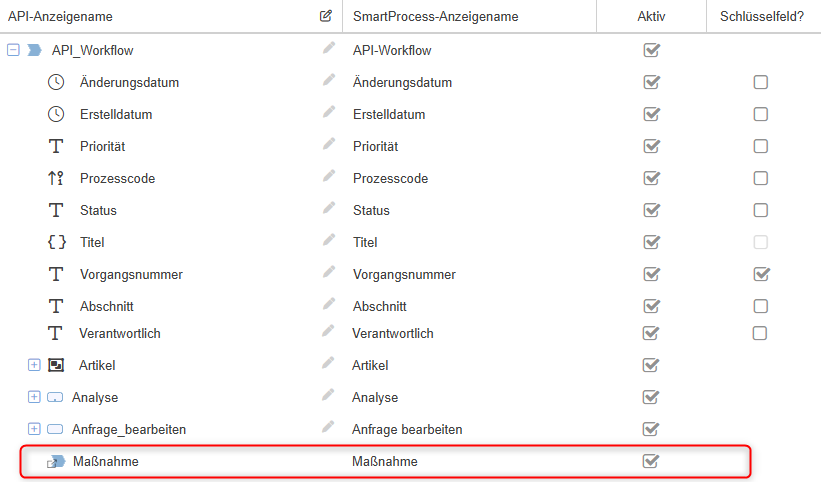Click the edit icon in the API-Anzeigename header
Image resolution: width=821 pixels, height=482 pixels.
coord(326,16)
